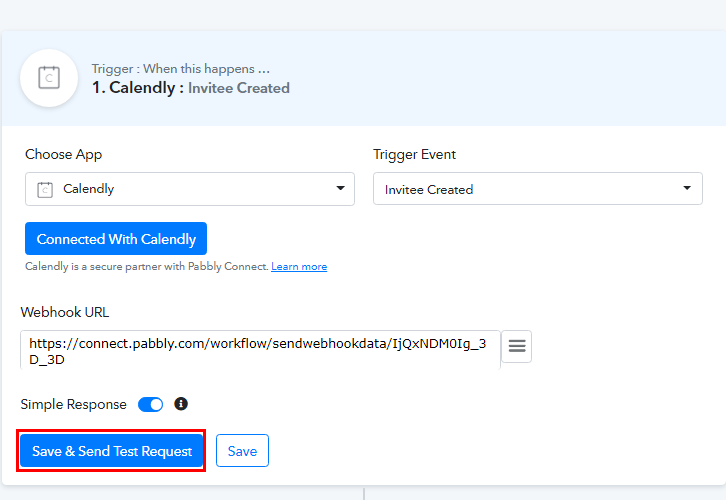Click 'Trigger : When this happens ...' text
726x500 pixels.
[181, 69]
